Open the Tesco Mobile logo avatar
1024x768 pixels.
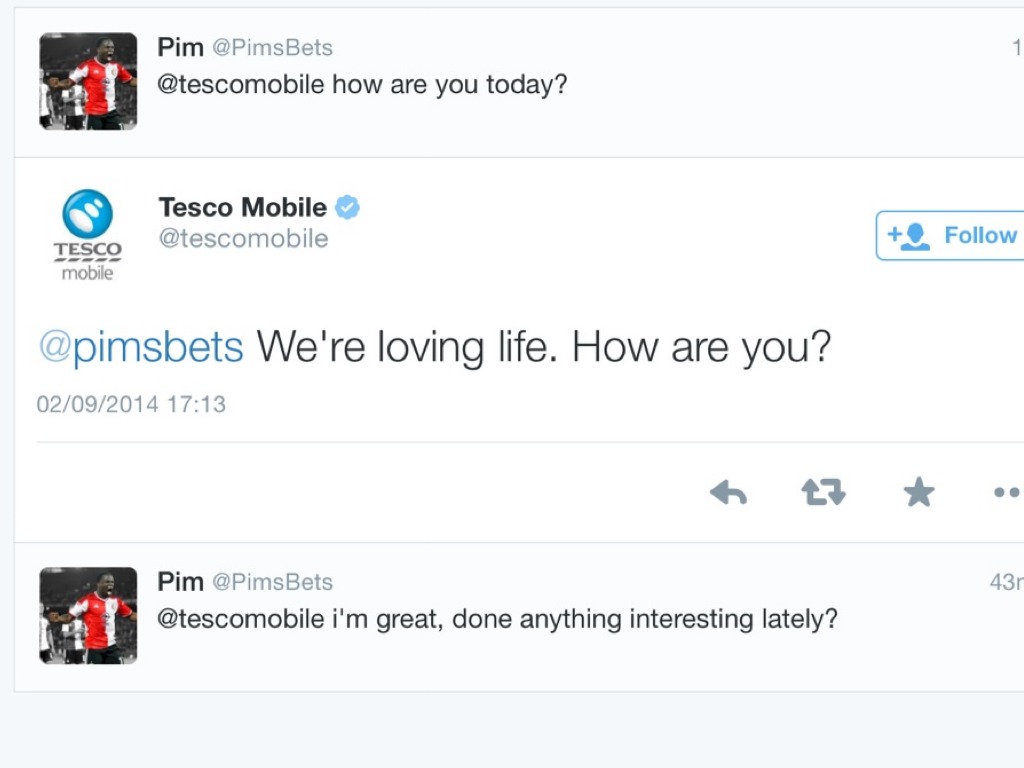point(88,235)
